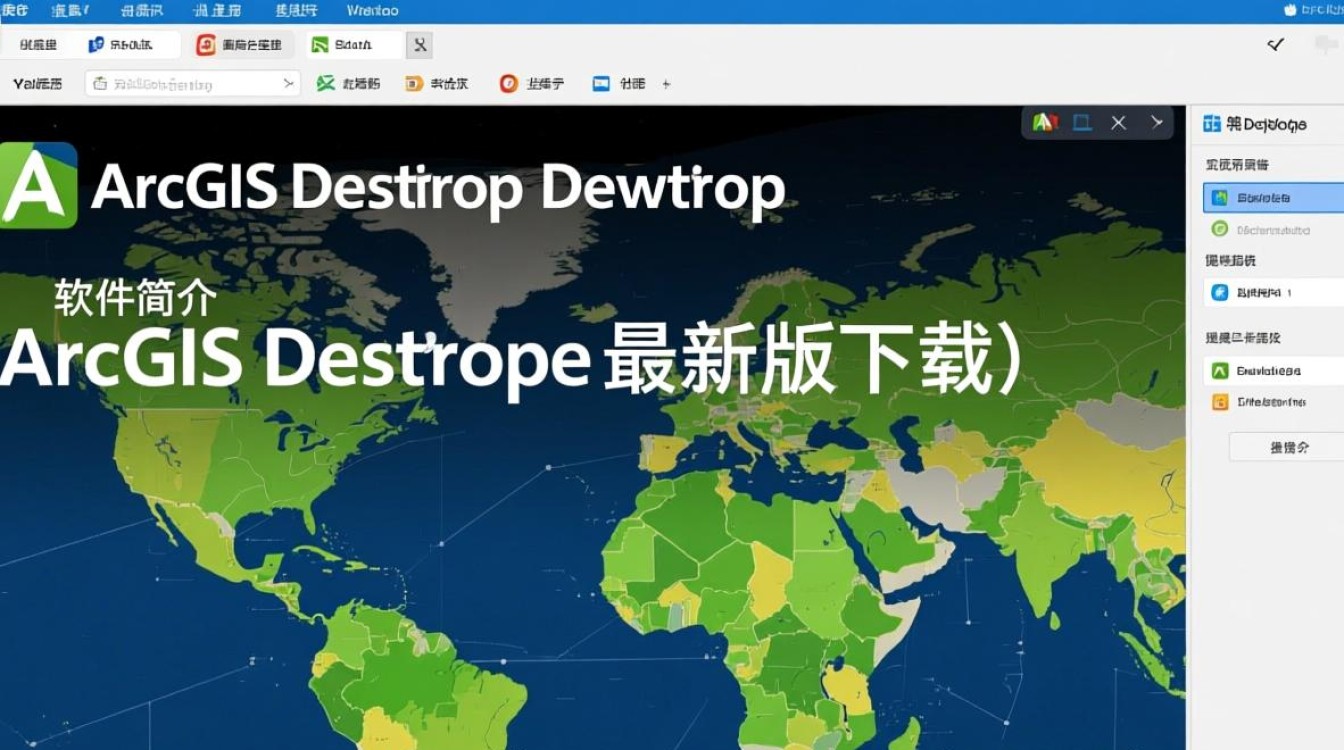1344x750 pixels.
Task: Open the green spreadsheet icon in the quick launch bar
Action: pyautogui.click(x=325, y=83)
